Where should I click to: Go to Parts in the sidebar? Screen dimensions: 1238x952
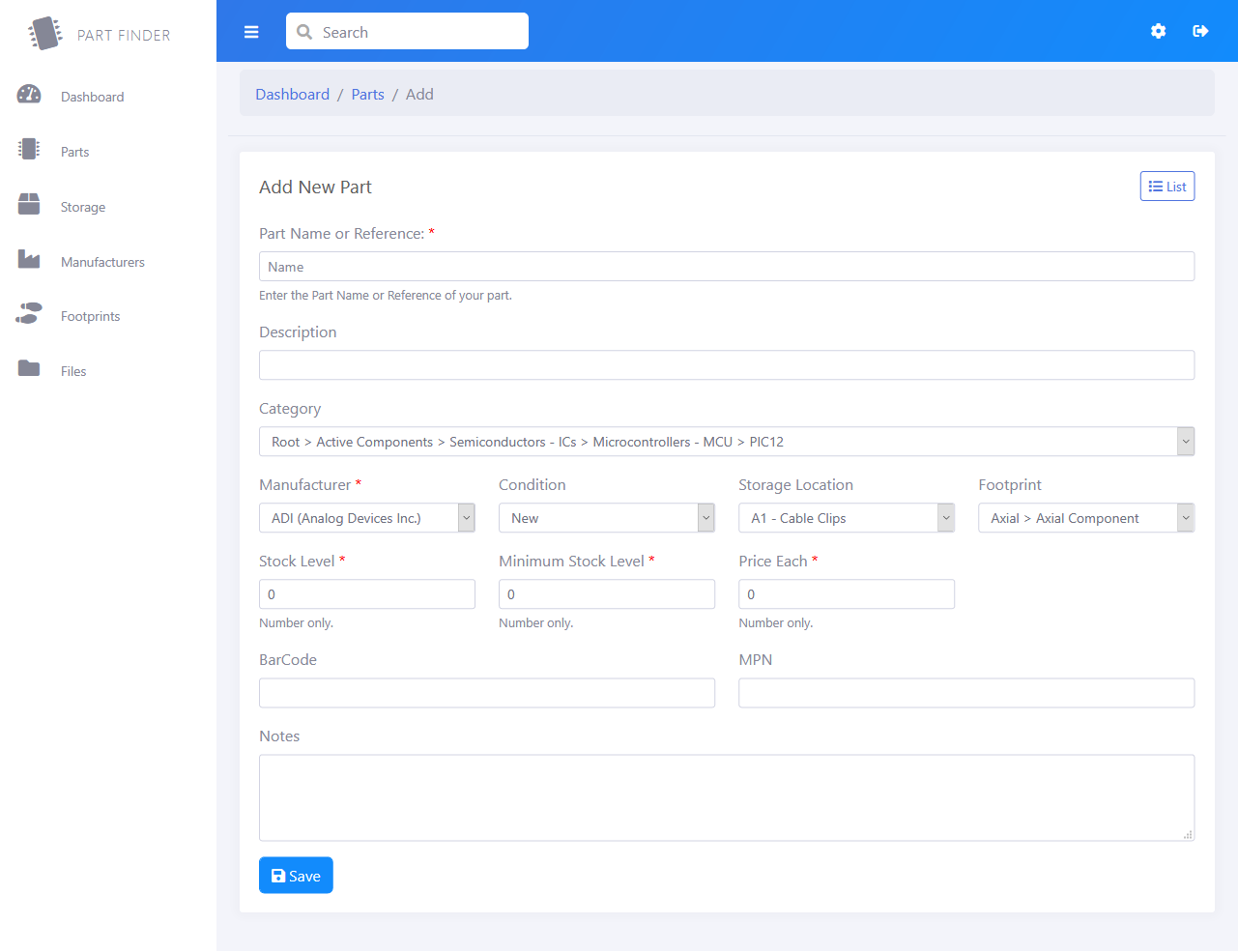tap(74, 152)
